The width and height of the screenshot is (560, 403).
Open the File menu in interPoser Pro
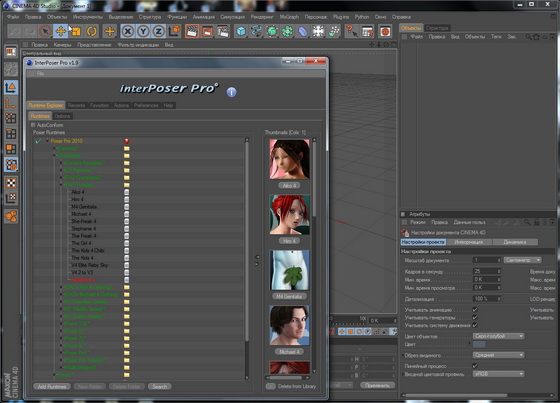pos(40,74)
